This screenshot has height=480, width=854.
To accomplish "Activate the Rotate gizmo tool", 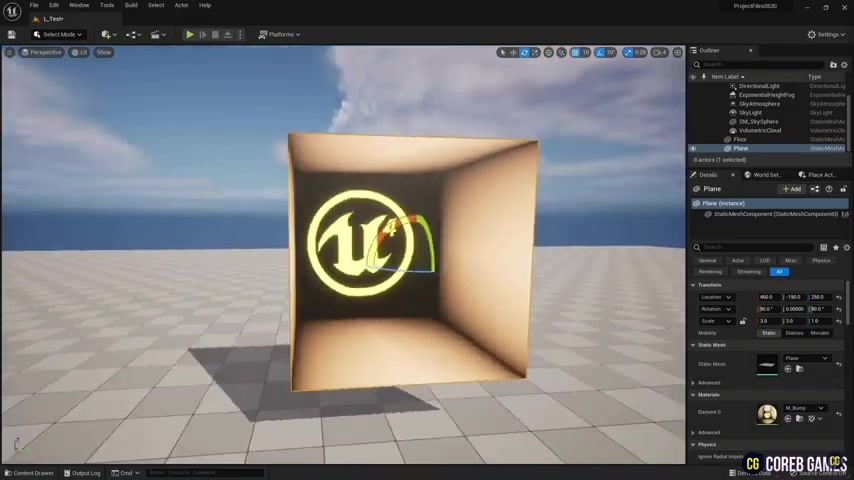I will pos(524,52).
